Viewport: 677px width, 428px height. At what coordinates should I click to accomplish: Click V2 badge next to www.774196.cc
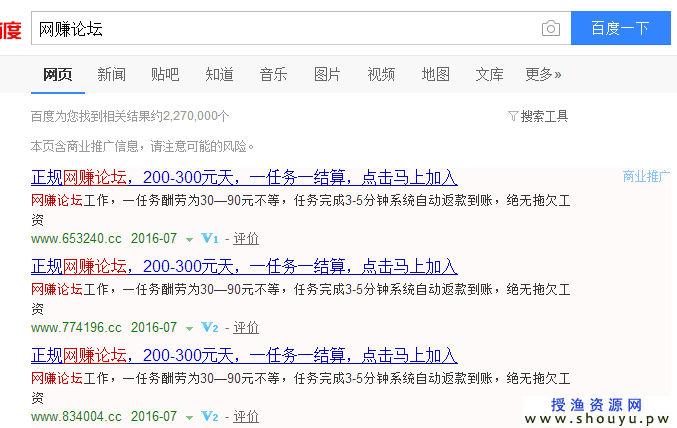[210, 327]
